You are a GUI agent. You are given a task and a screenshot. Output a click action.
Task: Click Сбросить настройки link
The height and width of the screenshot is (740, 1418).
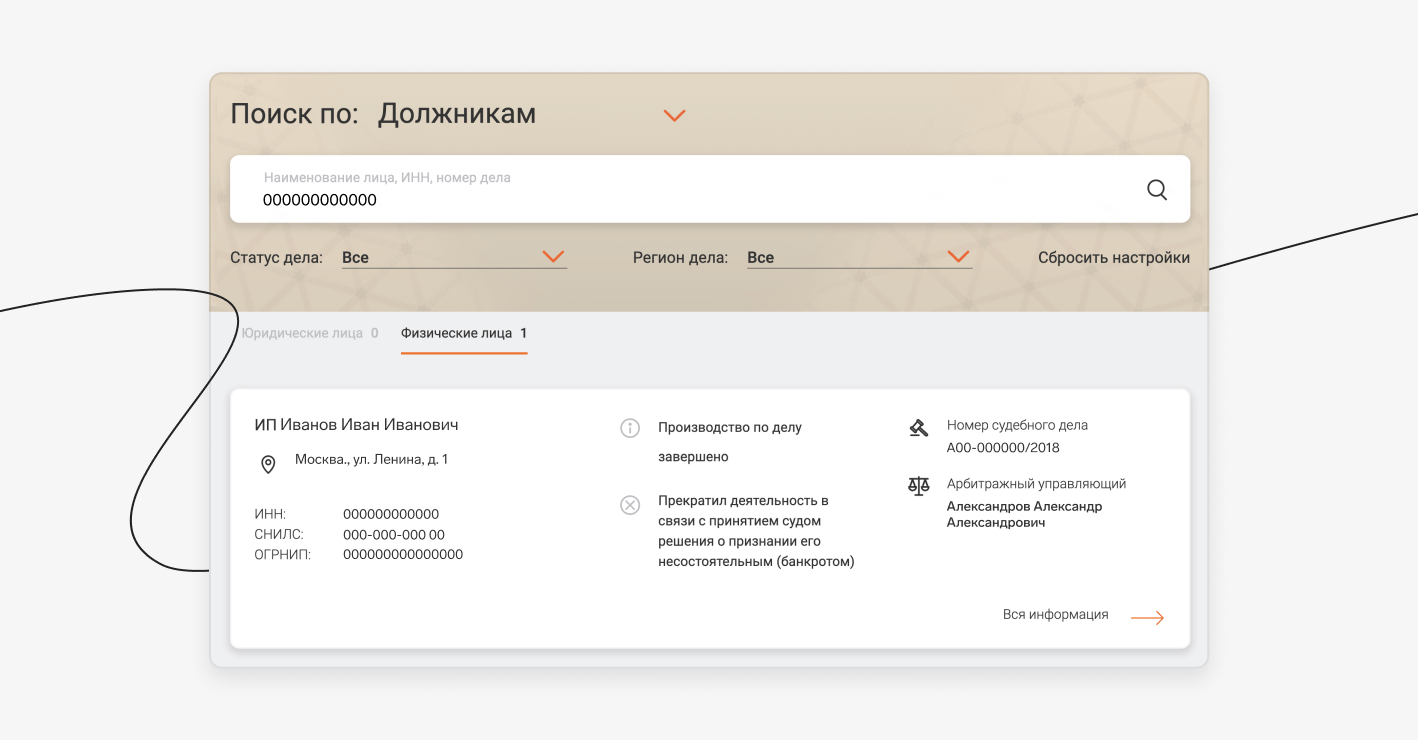pos(1114,257)
